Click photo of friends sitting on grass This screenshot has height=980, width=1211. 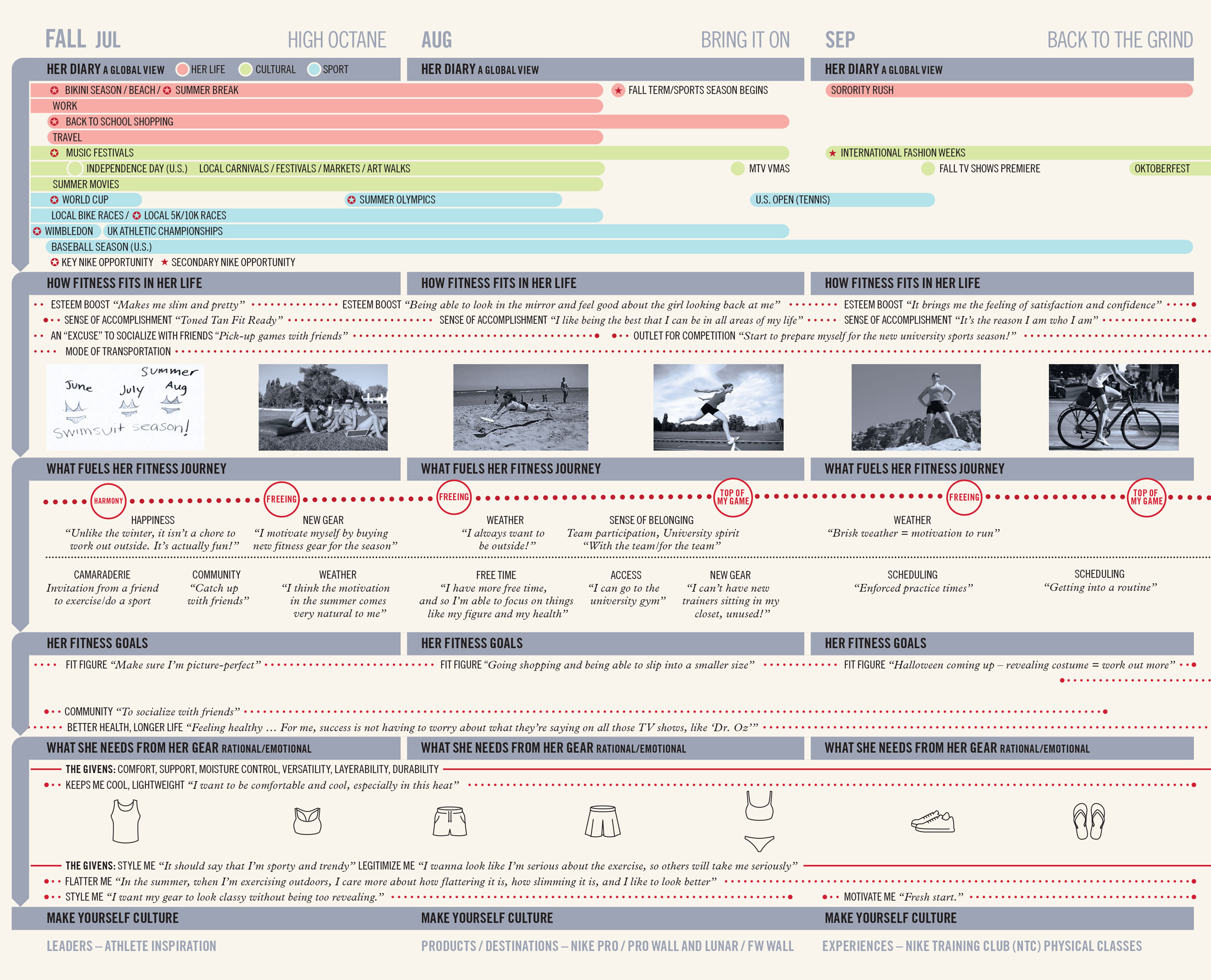coord(323,407)
